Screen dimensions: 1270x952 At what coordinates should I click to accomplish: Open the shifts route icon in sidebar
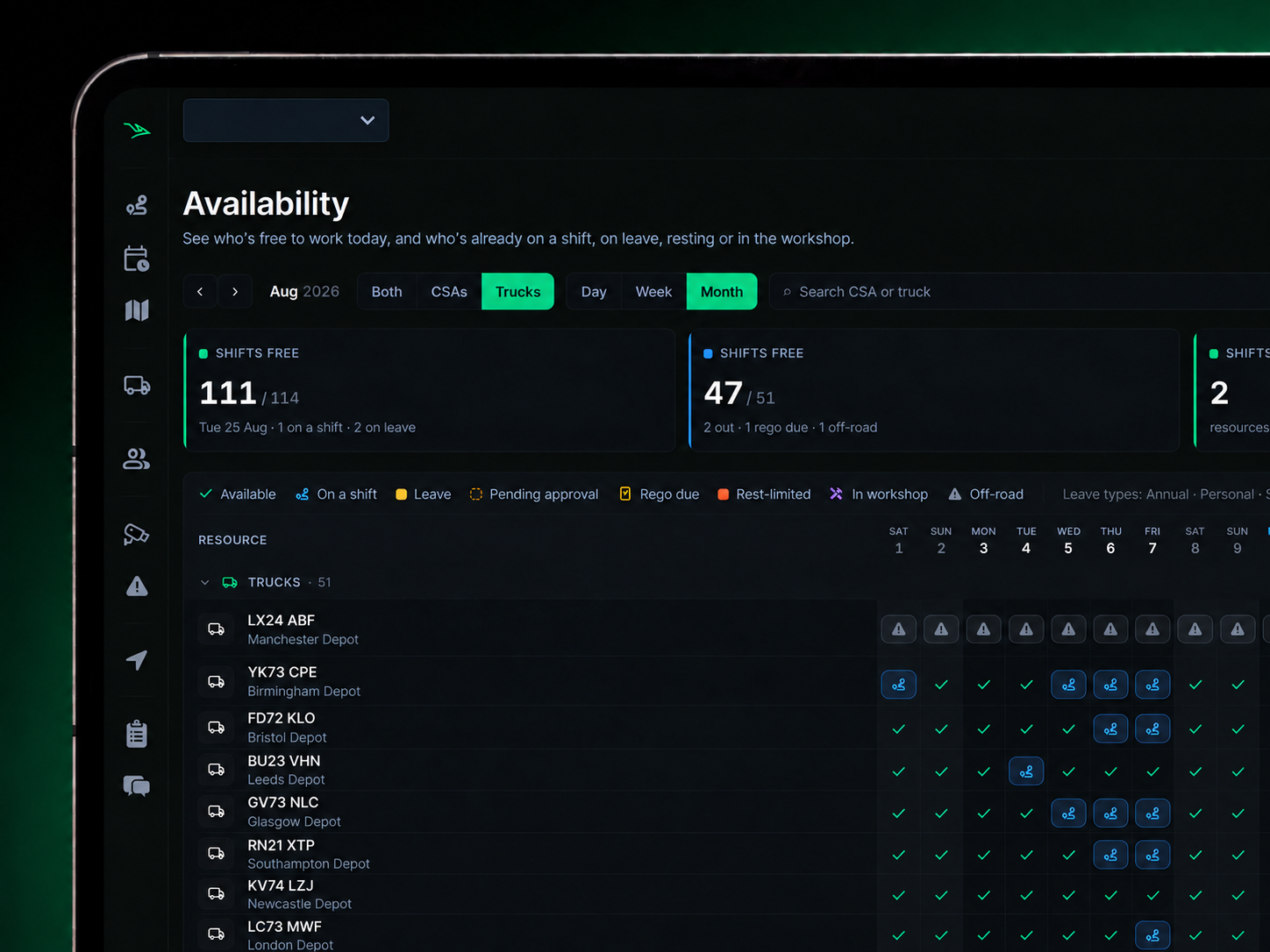pos(137,205)
